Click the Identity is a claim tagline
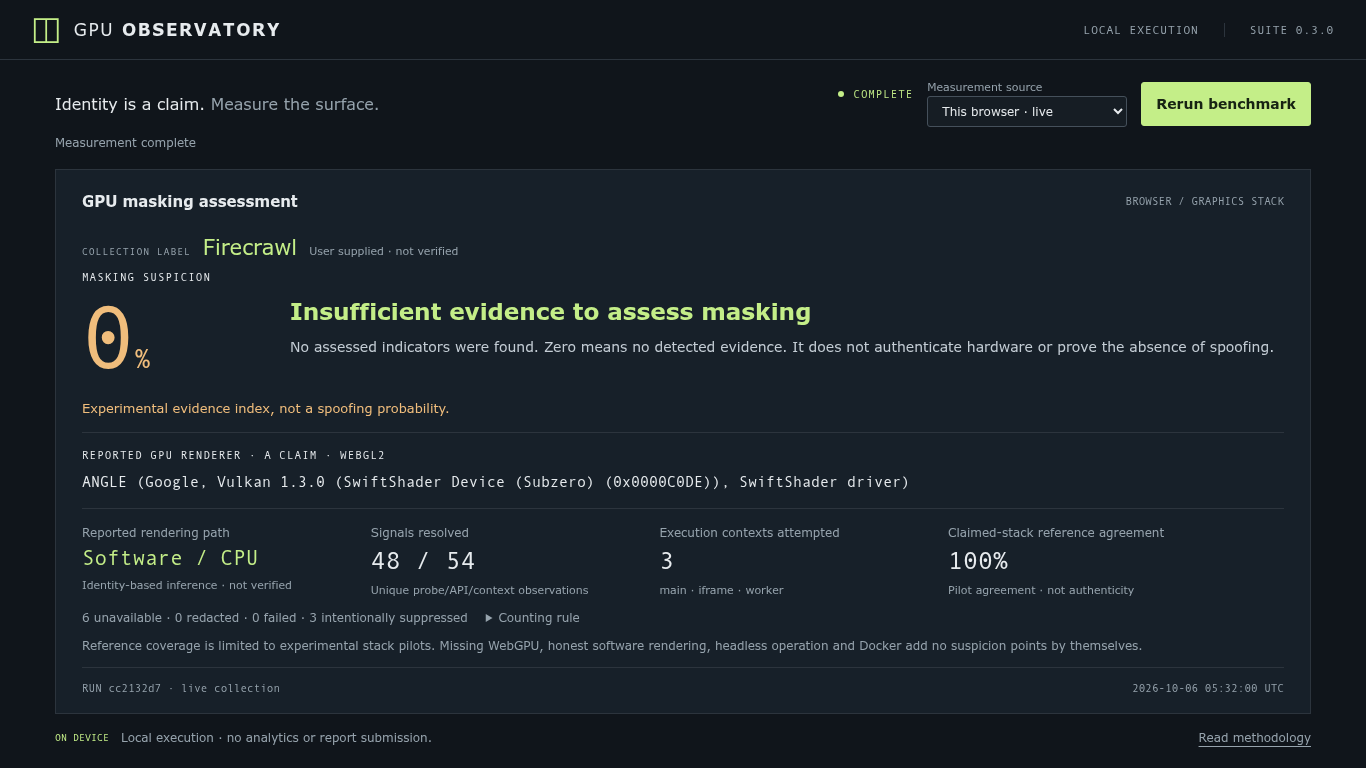The image size is (1366, 768). point(217,104)
